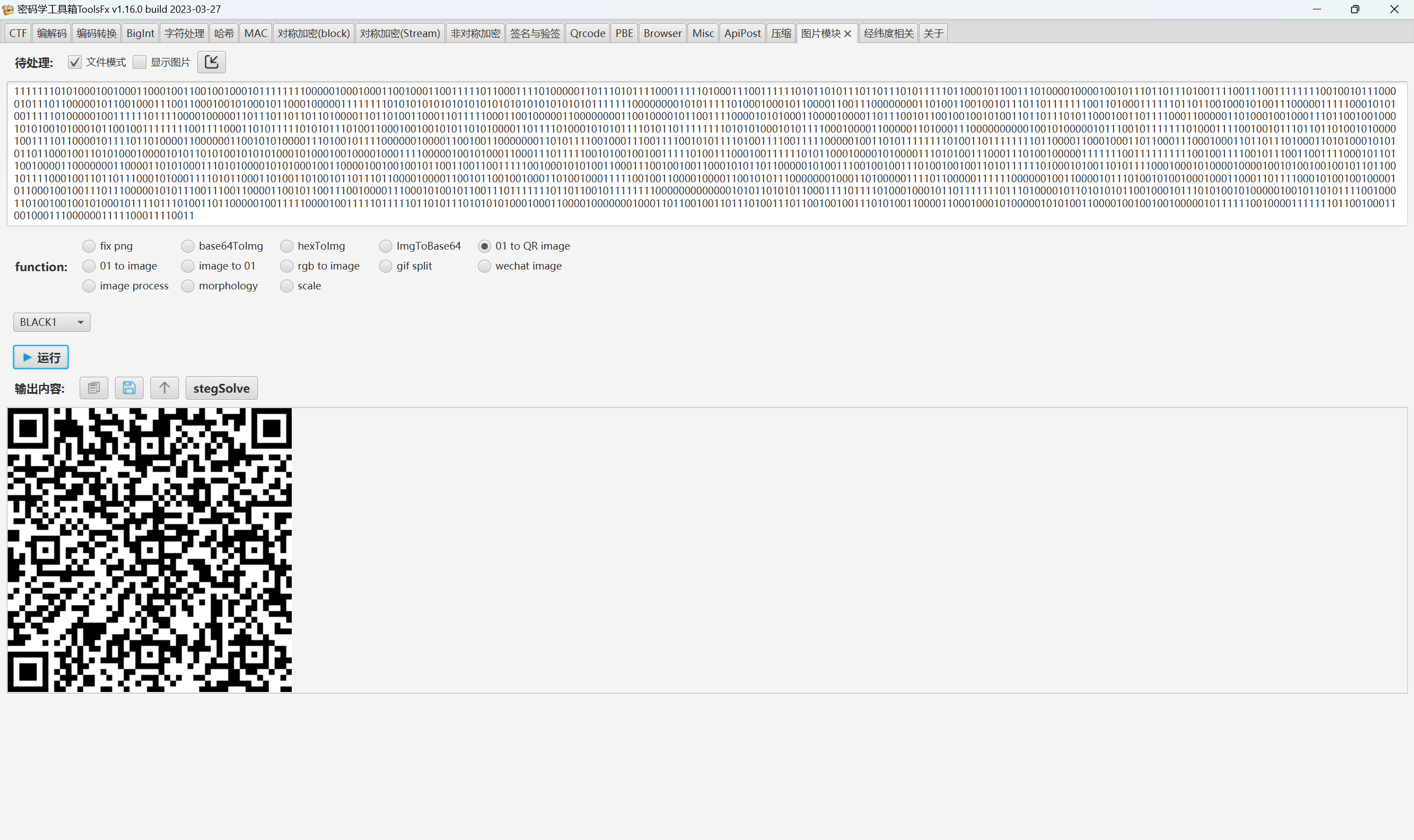Open the 编解码 tab
The image size is (1414, 840).
[51, 33]
